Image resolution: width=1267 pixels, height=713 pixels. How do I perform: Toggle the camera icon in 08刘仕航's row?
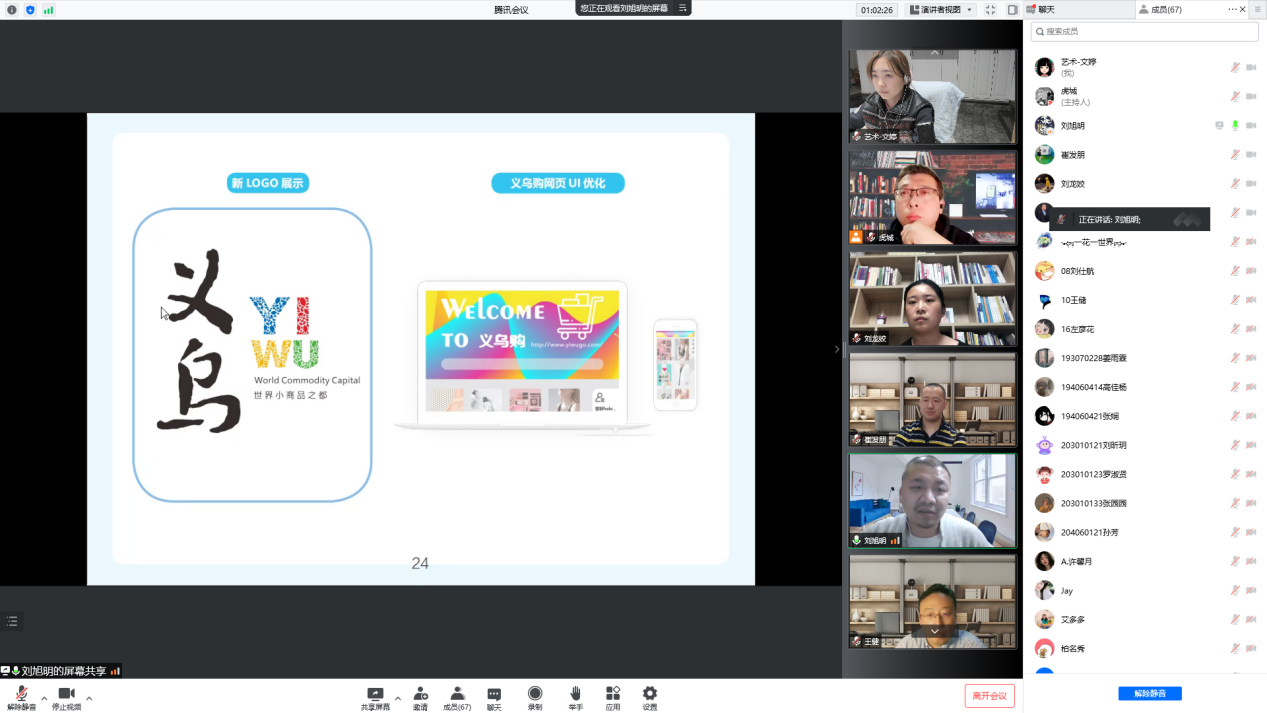pyautogui.click(x=1250, y=270)
